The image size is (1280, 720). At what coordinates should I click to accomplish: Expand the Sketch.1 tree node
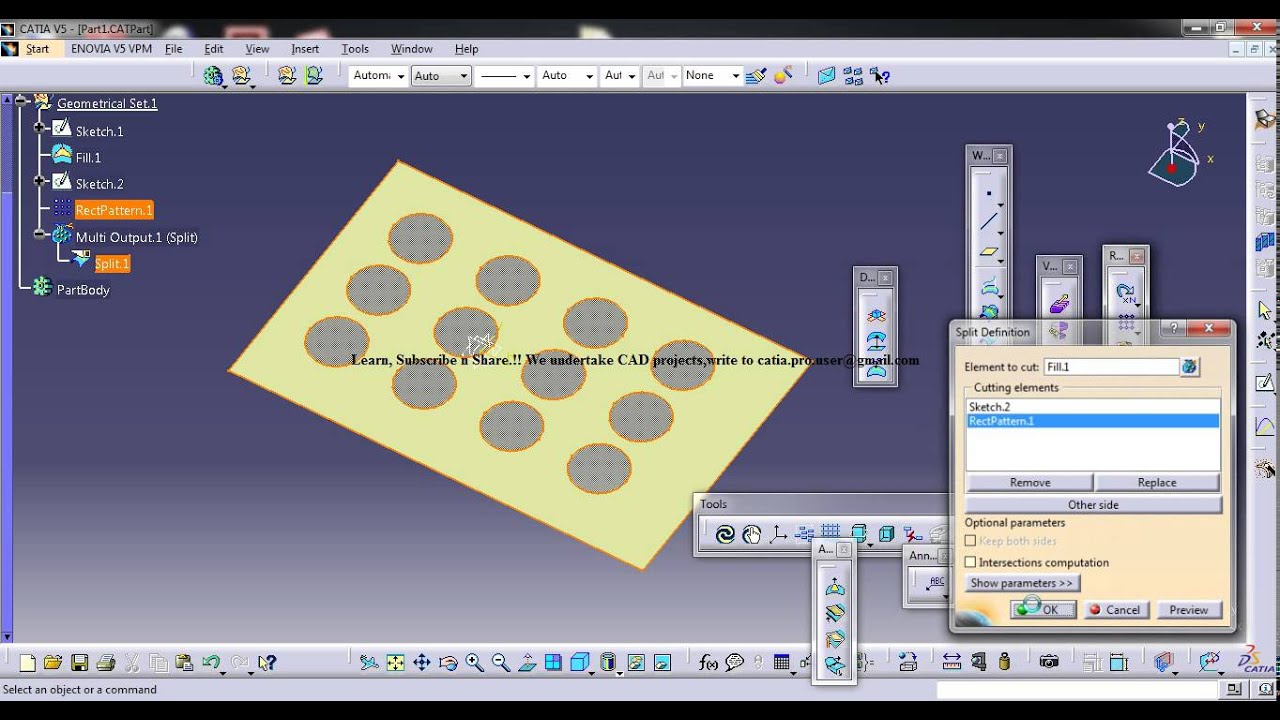(x=40, y=128)
